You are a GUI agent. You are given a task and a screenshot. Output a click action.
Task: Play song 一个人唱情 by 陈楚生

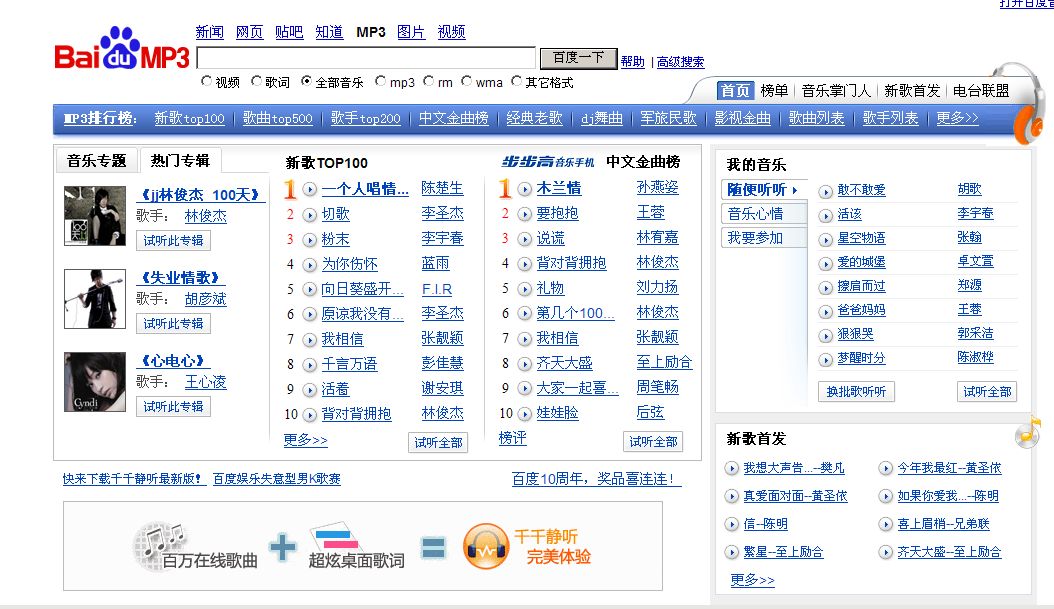coord(309,190)
